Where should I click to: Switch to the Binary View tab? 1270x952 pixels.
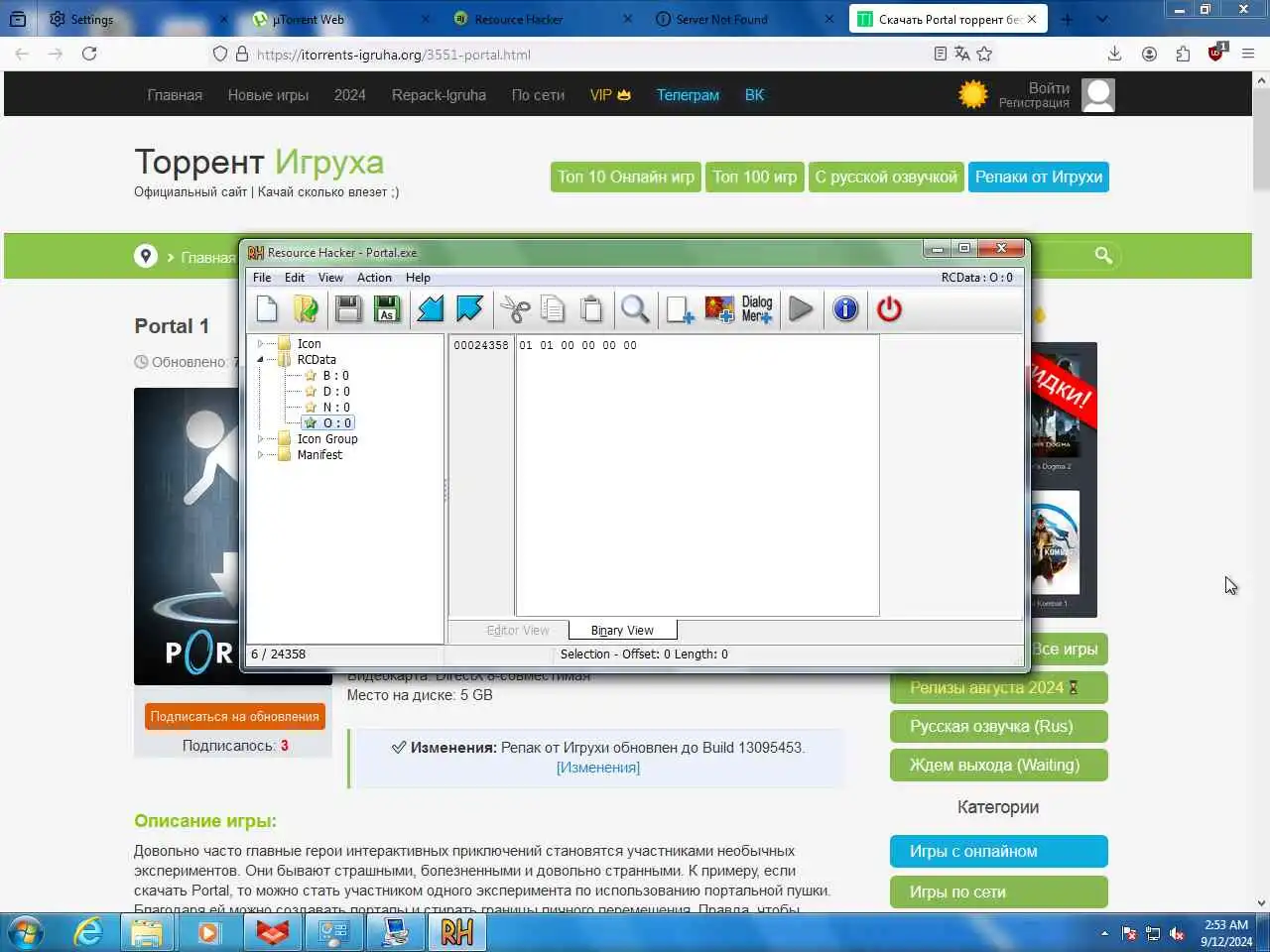(622, 630)
